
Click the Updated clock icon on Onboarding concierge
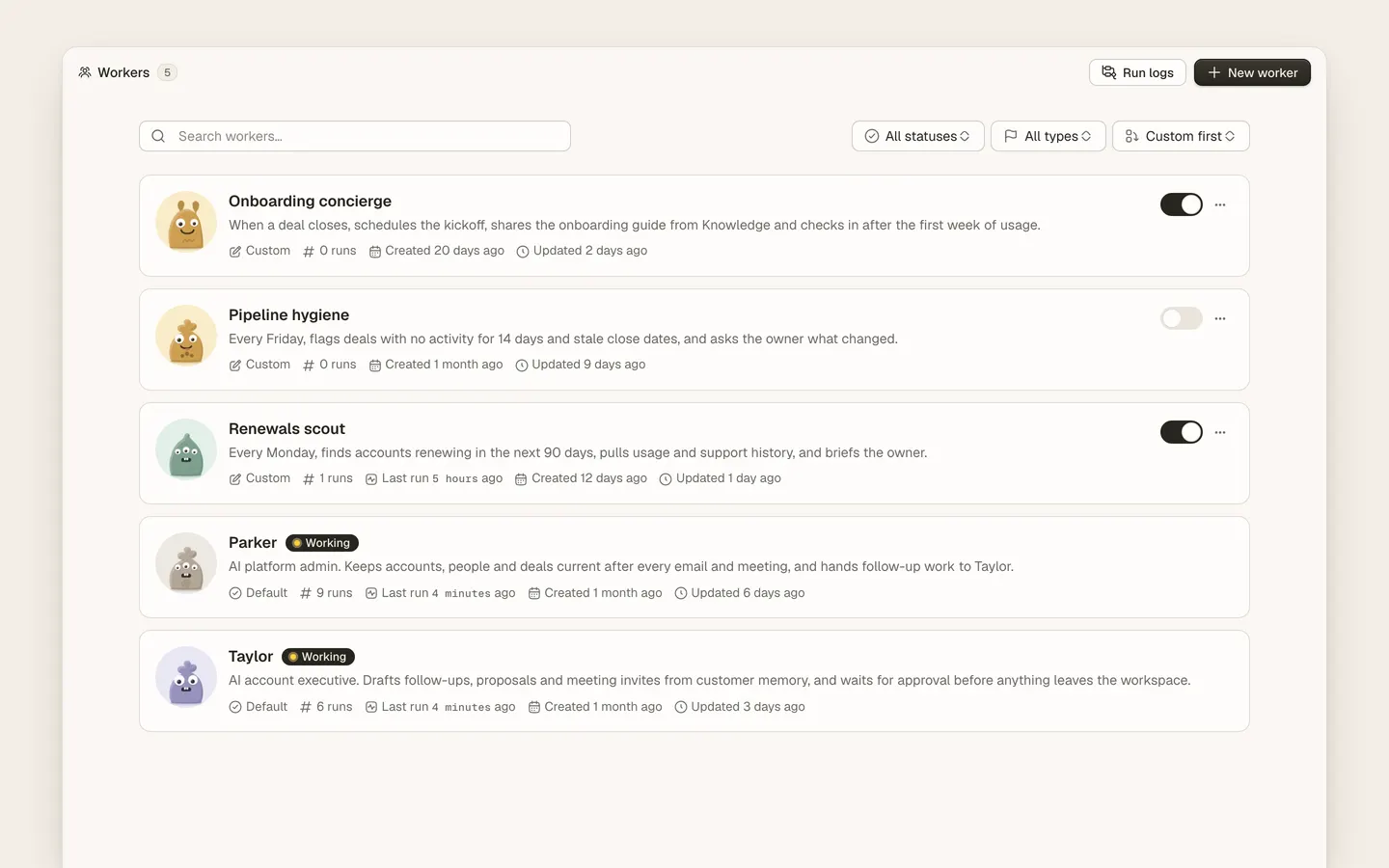tap(523, 252)
